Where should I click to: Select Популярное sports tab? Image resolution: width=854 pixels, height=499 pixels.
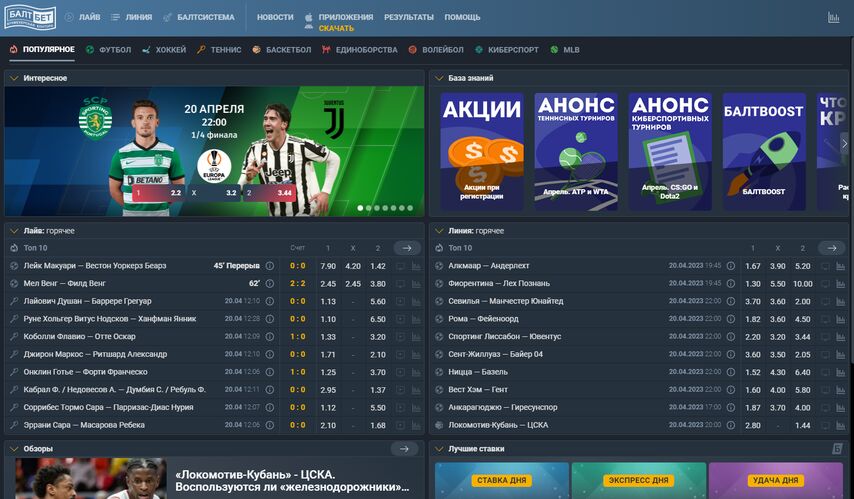[x=42, y=50]
